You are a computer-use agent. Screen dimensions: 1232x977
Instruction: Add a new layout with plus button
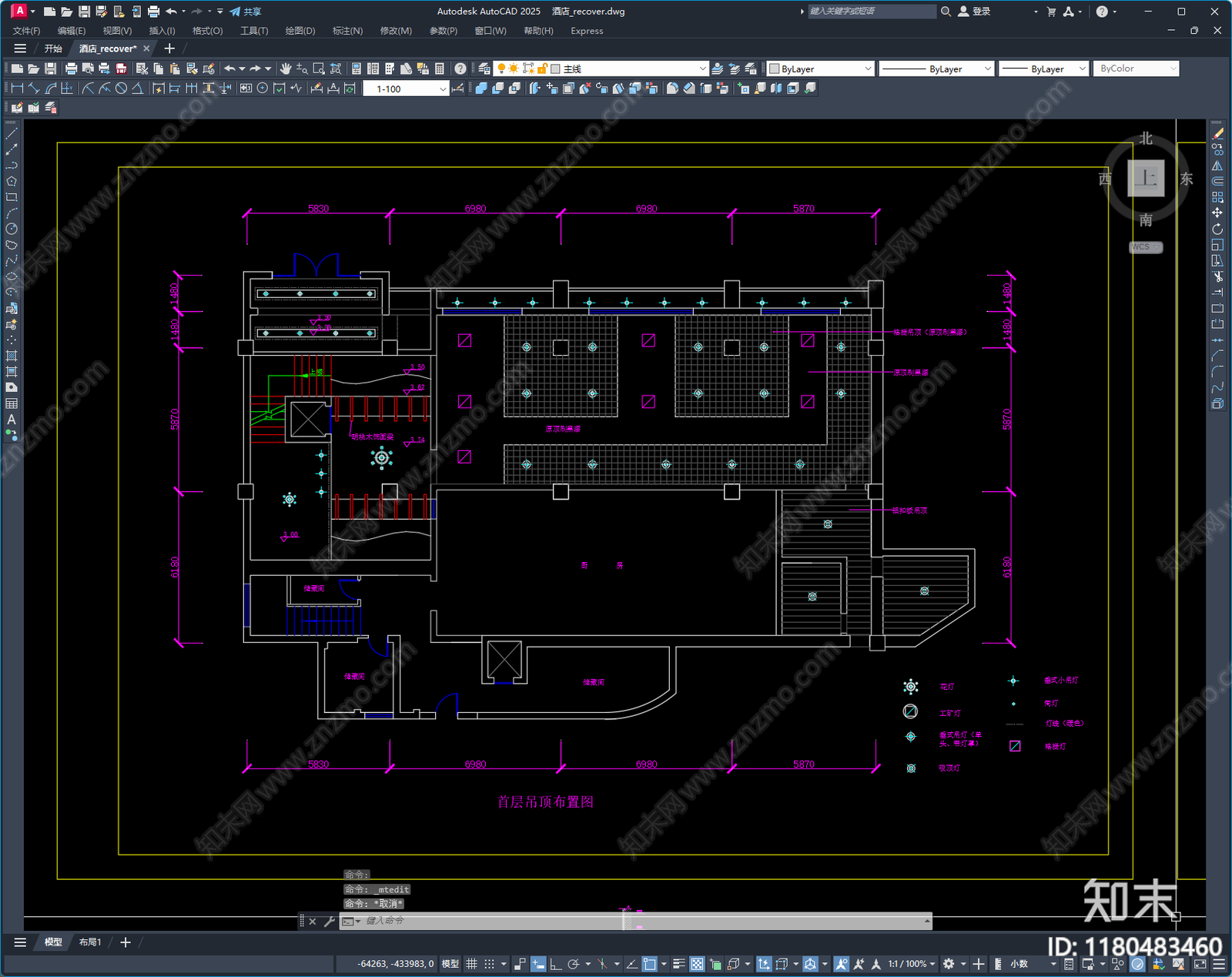[x=126, y=942]
